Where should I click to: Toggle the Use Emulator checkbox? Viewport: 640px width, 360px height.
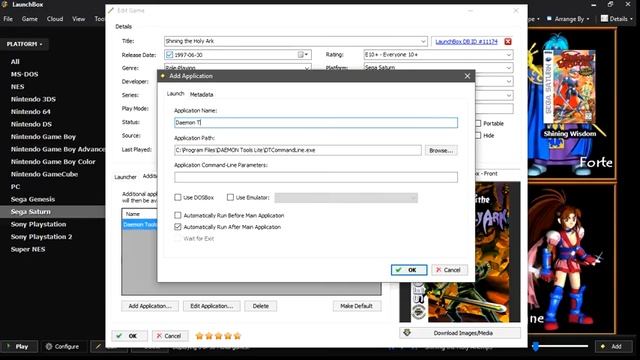click(230, 198)
